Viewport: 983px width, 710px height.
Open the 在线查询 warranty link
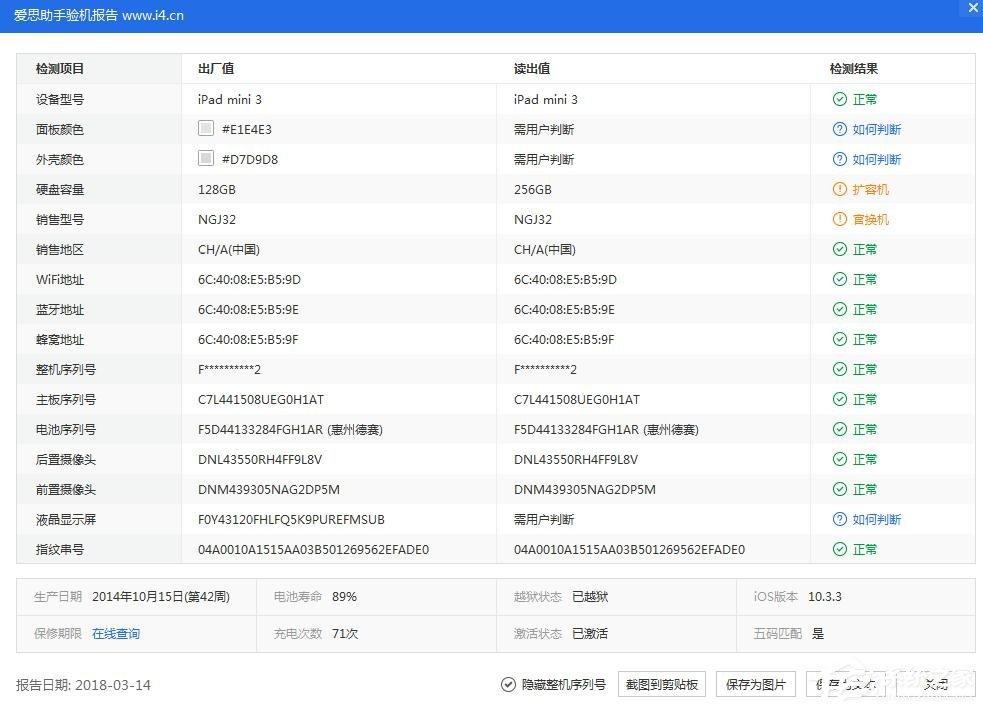point(116,634)
